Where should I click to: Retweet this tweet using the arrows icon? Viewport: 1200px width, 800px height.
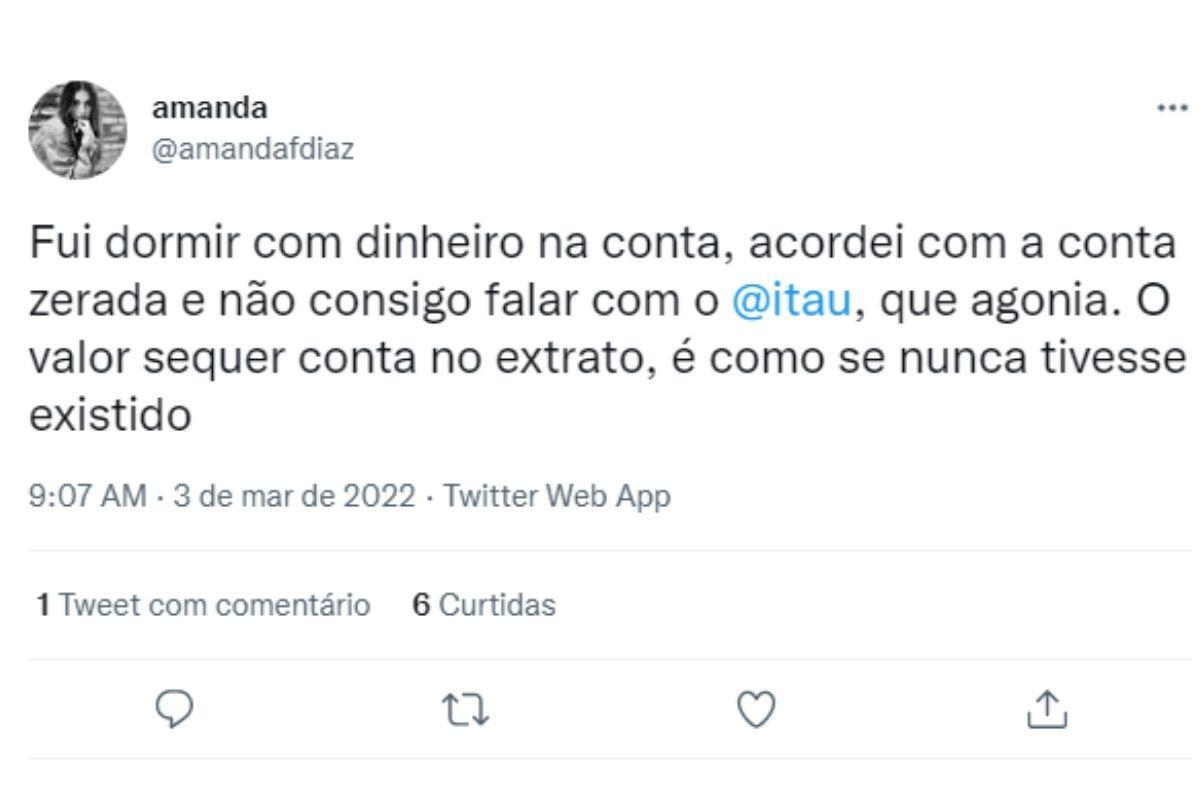tap(466, 709)
